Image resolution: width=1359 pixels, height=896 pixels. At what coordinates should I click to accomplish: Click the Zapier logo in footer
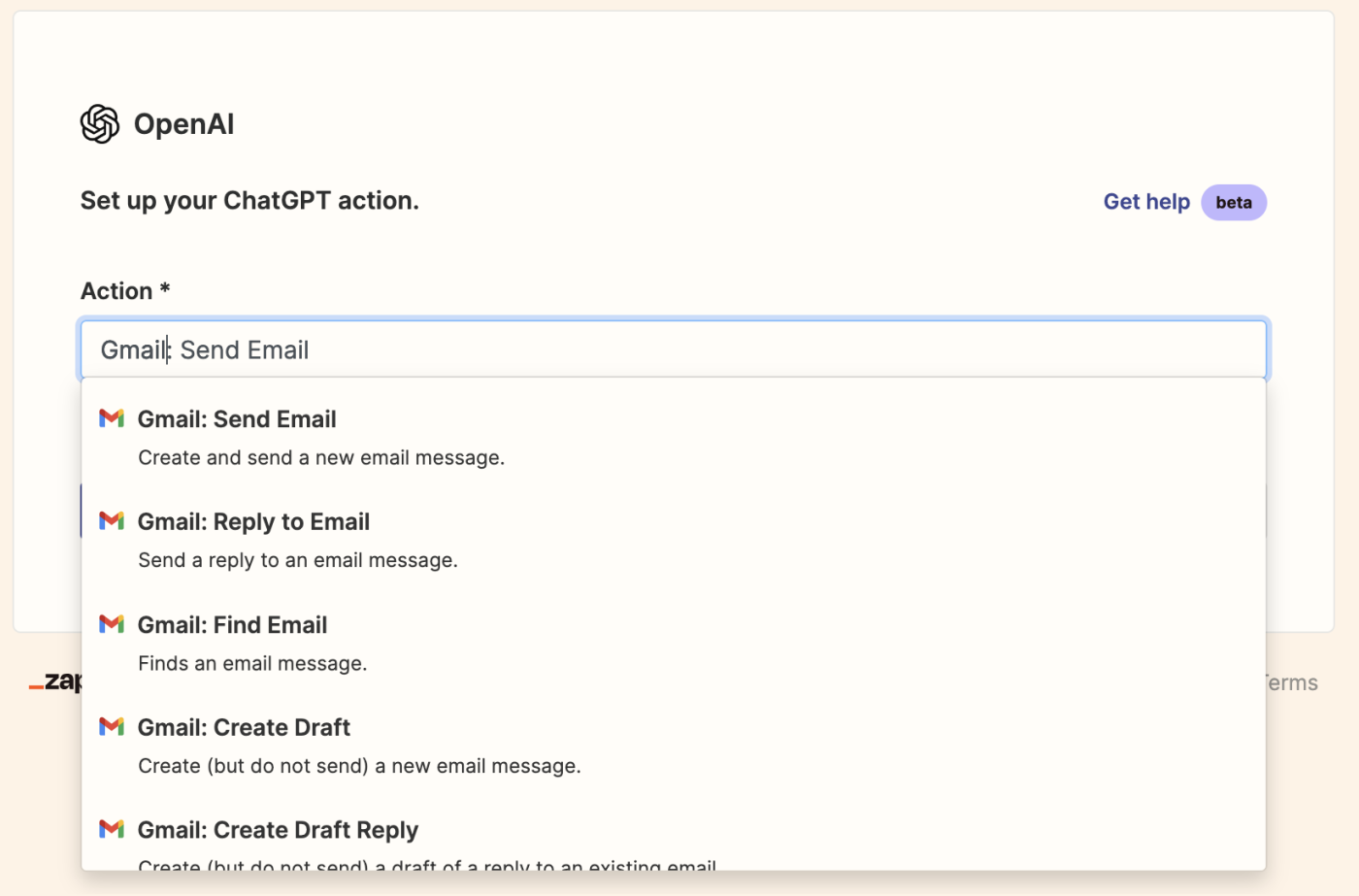point(55,681)
